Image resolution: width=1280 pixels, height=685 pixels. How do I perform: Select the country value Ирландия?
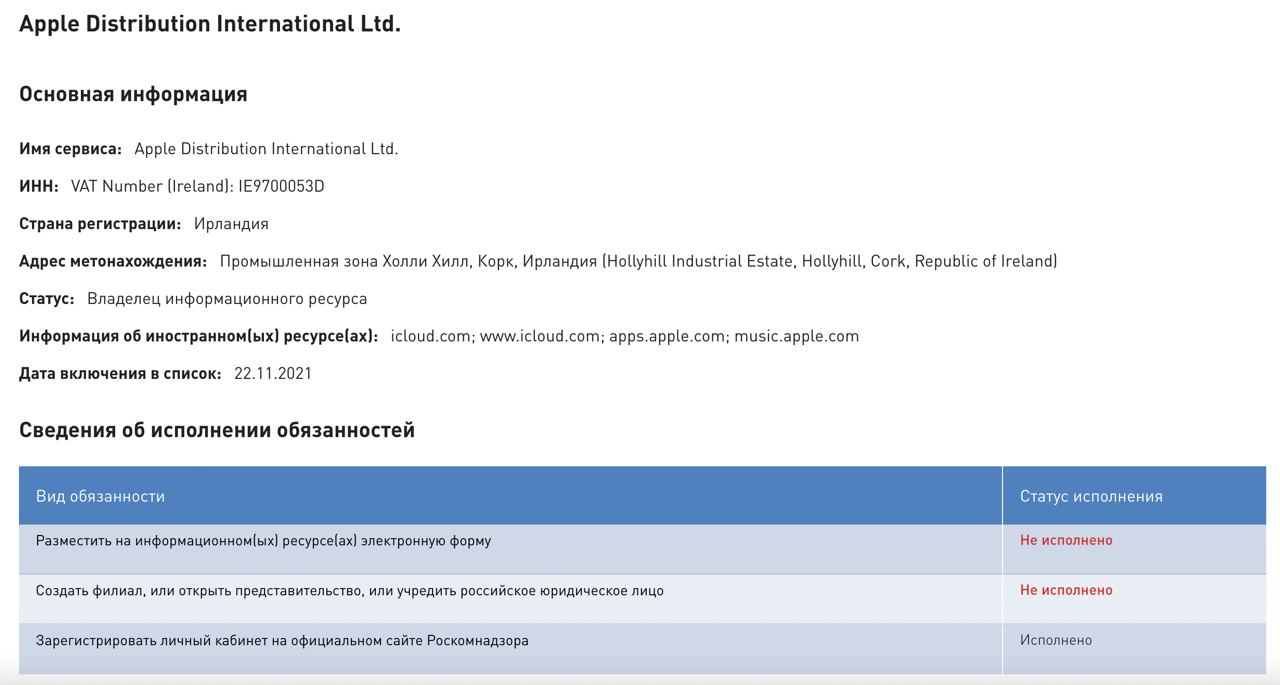[231, 224]
